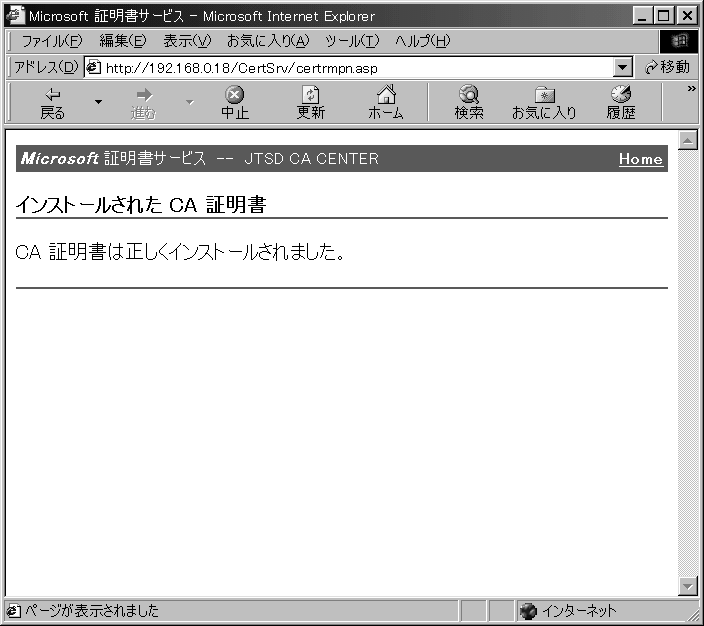This screenshot has width=704, height=626.
Task: Open the お気に入り(A) menu
Action: [268, 41]
